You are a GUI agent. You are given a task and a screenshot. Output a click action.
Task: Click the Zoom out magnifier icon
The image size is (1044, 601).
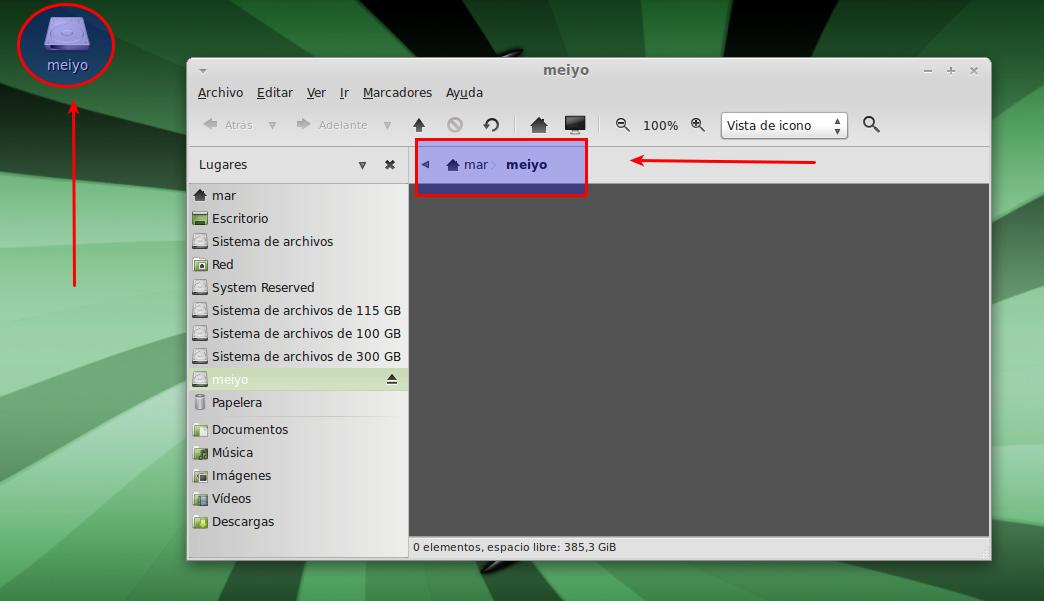[623, 125]
